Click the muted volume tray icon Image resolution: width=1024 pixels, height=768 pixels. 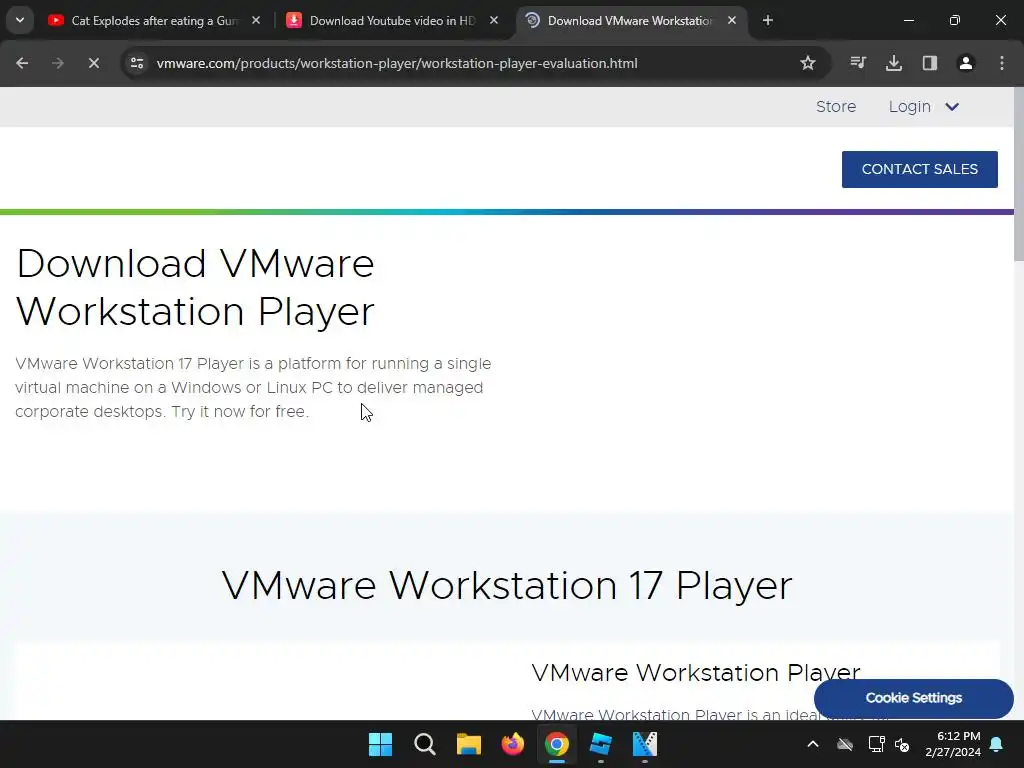pyautogui.click(x=902, y=744)
